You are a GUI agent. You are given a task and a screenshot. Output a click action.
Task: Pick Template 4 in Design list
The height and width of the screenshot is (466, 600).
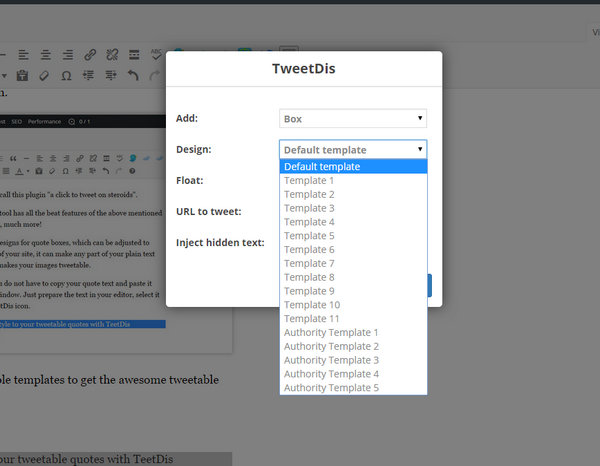click(353, 222)
